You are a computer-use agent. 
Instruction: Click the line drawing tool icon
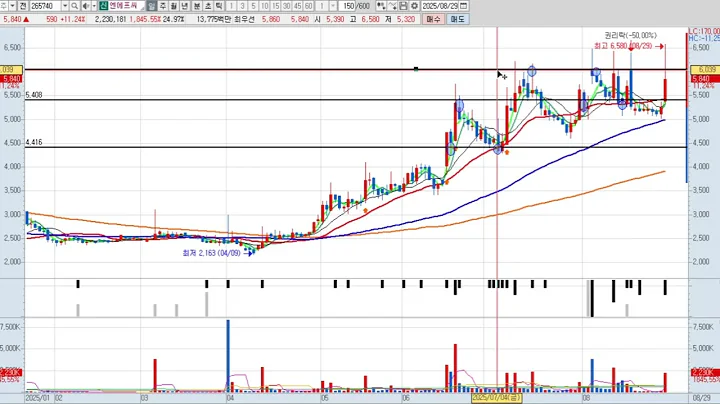click(392, 6)
